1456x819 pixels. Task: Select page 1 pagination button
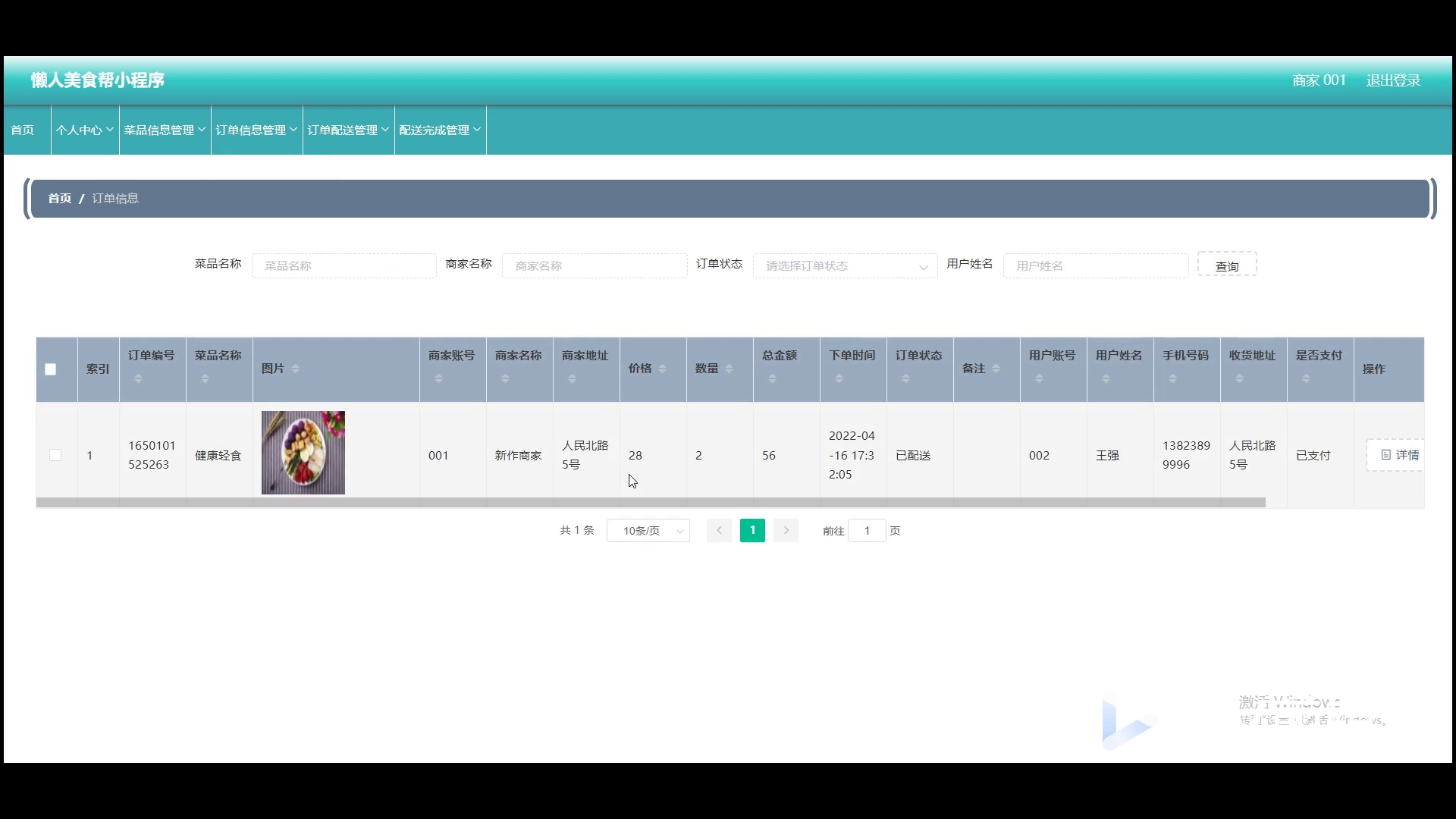tap(752, 531)
